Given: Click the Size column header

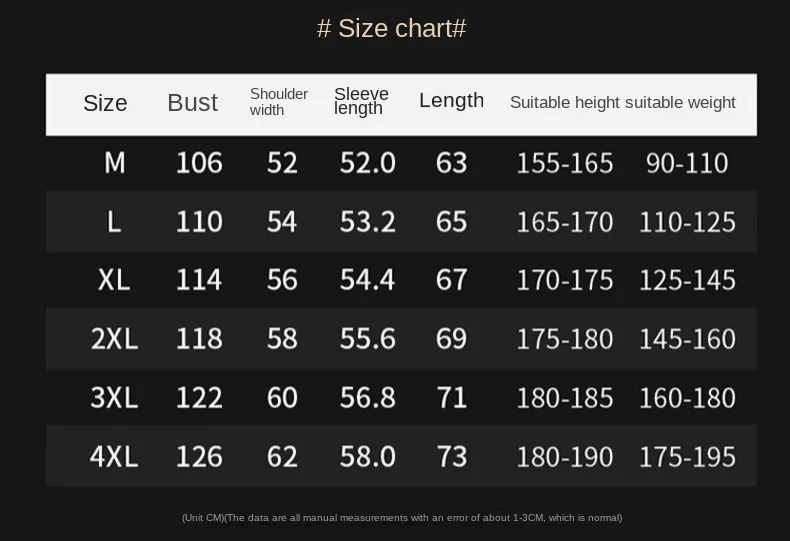Looking at the screenshot, I should pyautogui.click(x=105, y=103).
